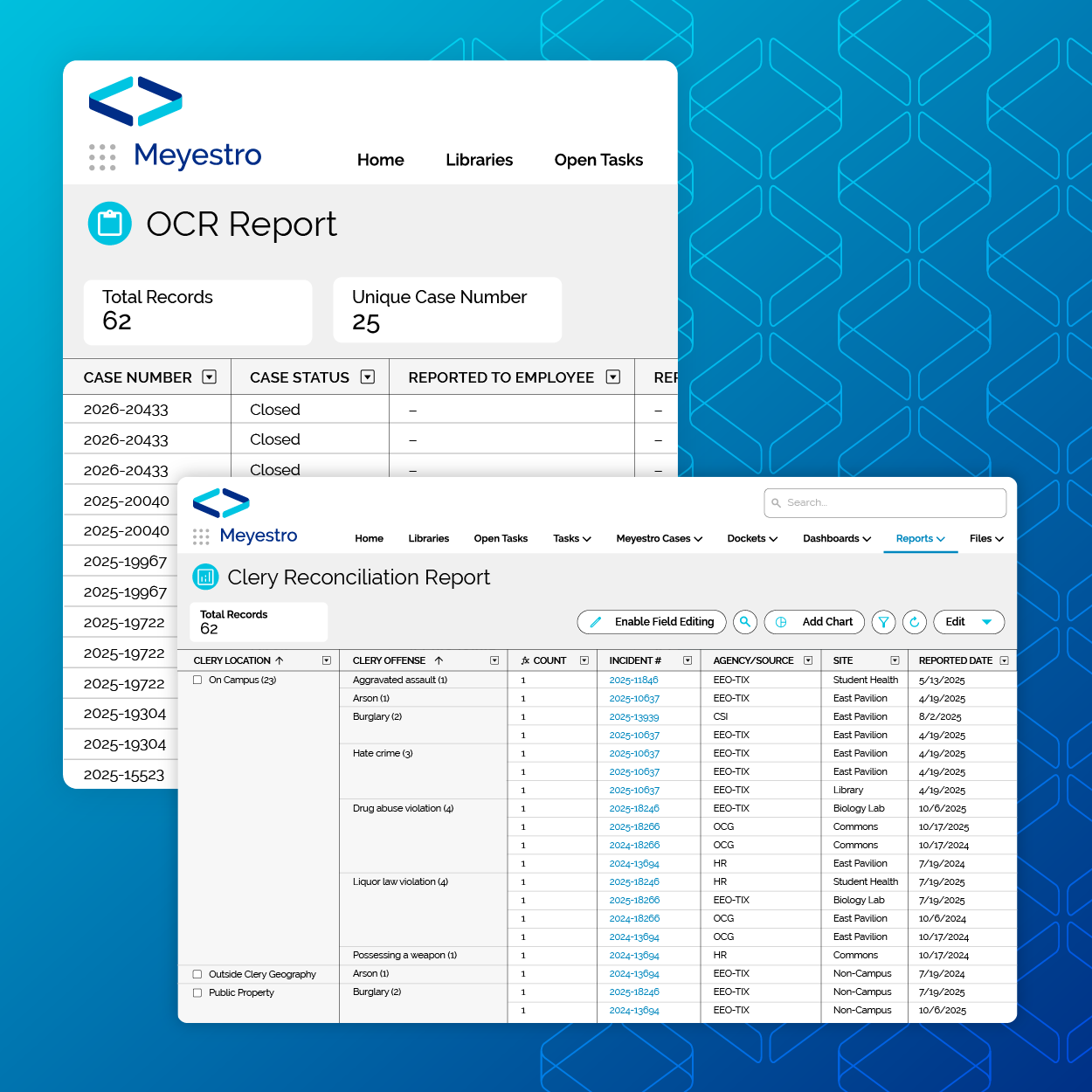Select Total Records 62 card in Clery report
The image size is (1092, 1092).
pyautogui.click(x=259, y=622)
